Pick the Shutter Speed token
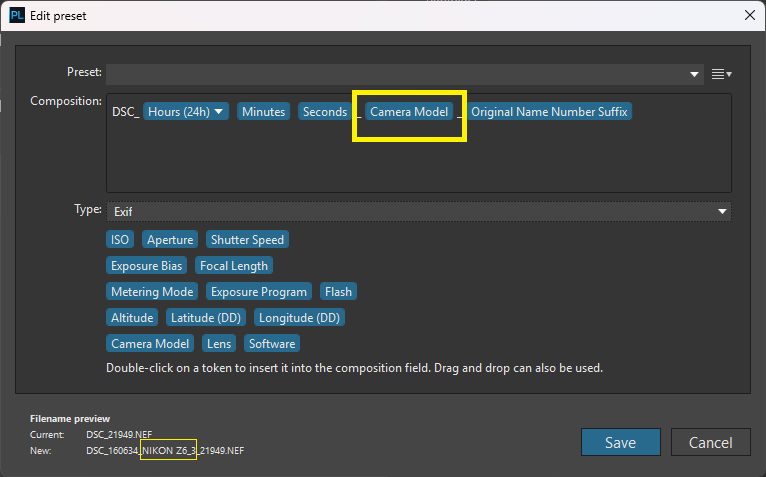The width and height of the screenshot is (766, 477). 247,239
